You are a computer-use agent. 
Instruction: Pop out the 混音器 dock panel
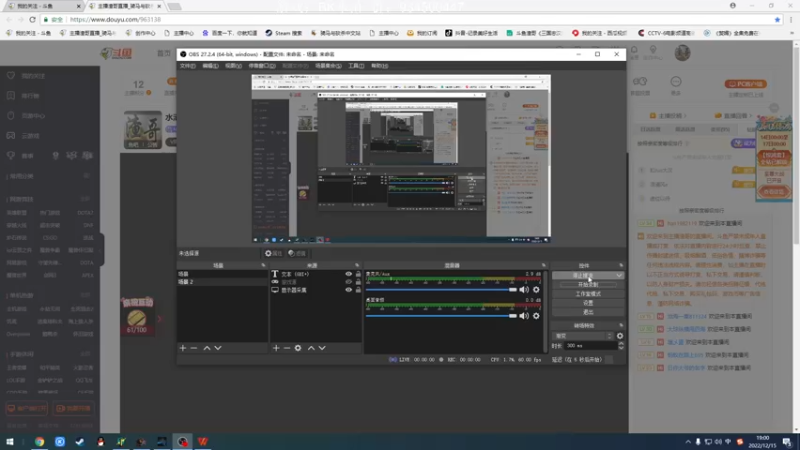point(543,265)
